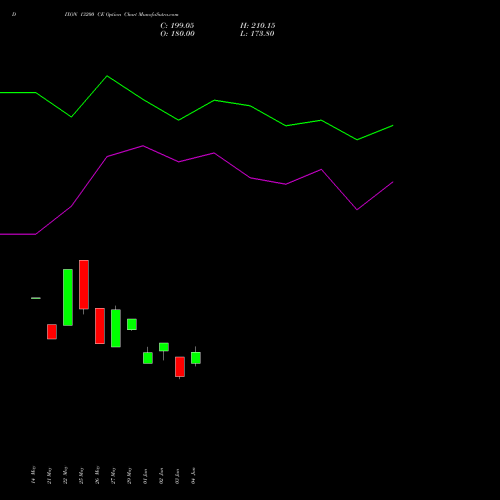The width and height of the screenshot is (500, 500).
Task: Select the tall green candlestick for 22 May
Action: pos(68,297)
